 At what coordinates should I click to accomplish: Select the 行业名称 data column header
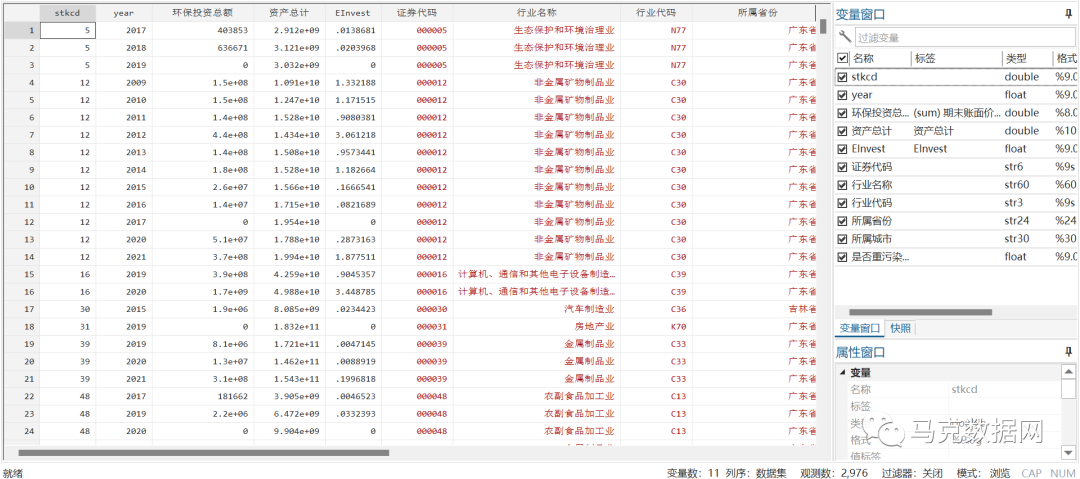coord(536,13)
